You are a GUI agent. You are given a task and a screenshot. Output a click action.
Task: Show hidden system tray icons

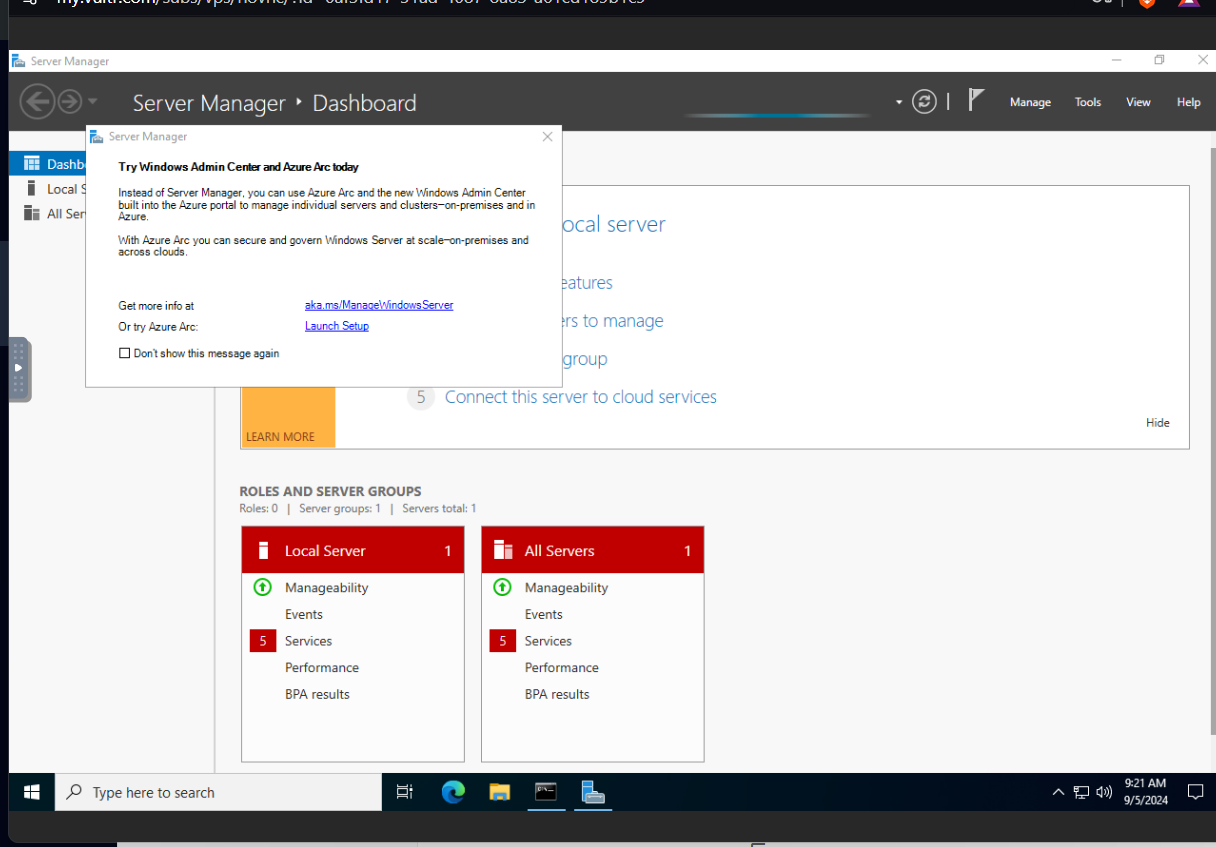click(x=1058, y=792)
